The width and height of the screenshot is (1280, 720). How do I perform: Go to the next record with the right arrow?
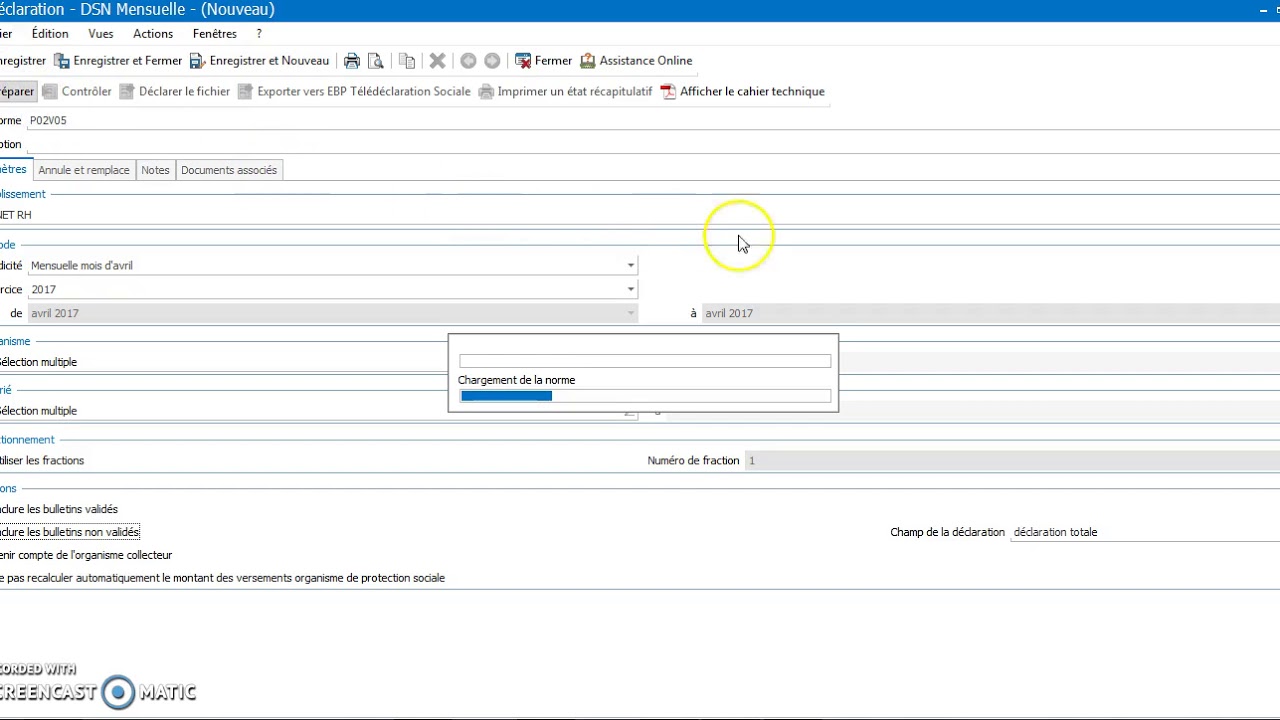pos(492,61)
